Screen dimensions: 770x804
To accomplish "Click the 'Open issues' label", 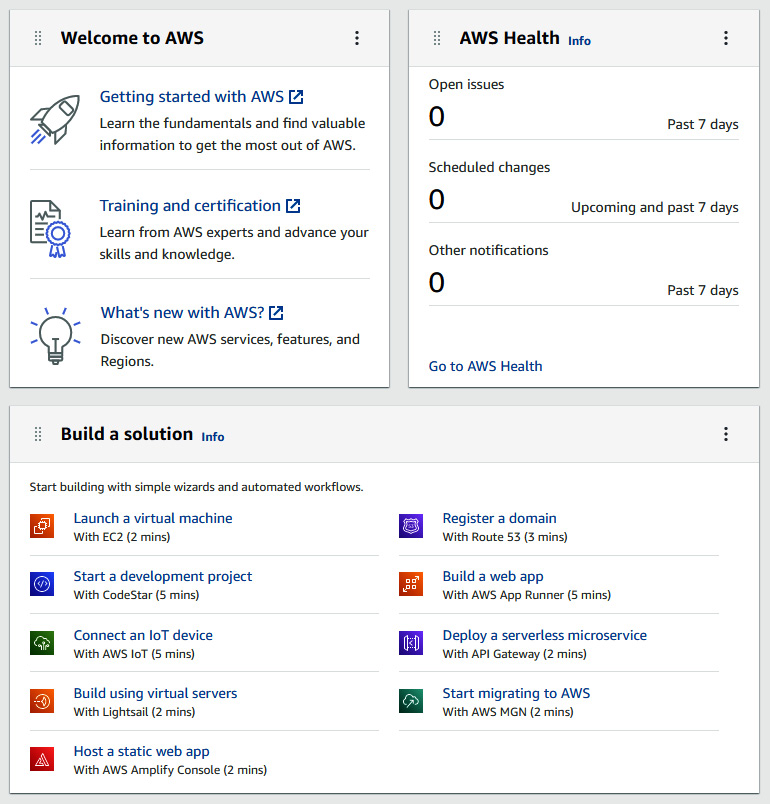I will click(467, 84).
